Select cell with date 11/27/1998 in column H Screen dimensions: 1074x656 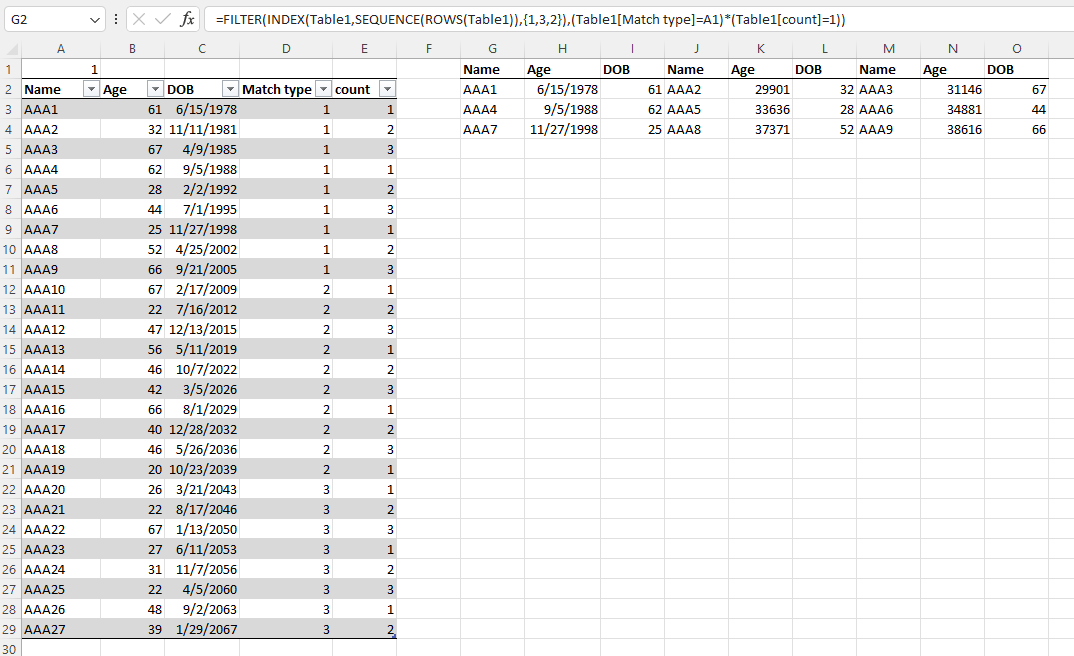562,129
